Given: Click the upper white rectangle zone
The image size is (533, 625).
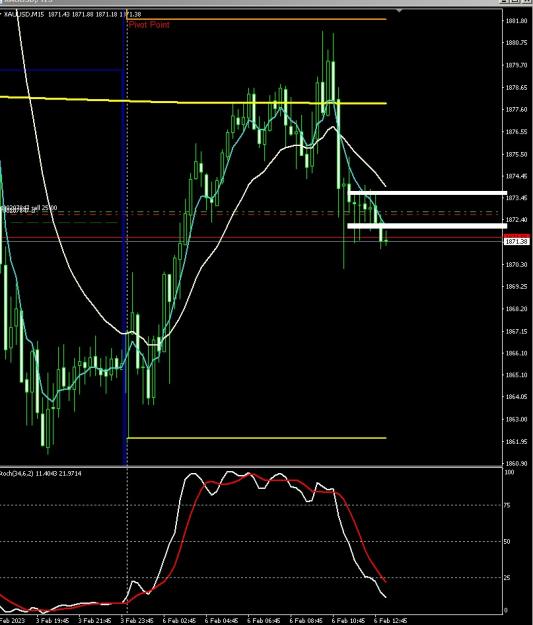Looking at the screenshot, I should (x=427, y=193).
